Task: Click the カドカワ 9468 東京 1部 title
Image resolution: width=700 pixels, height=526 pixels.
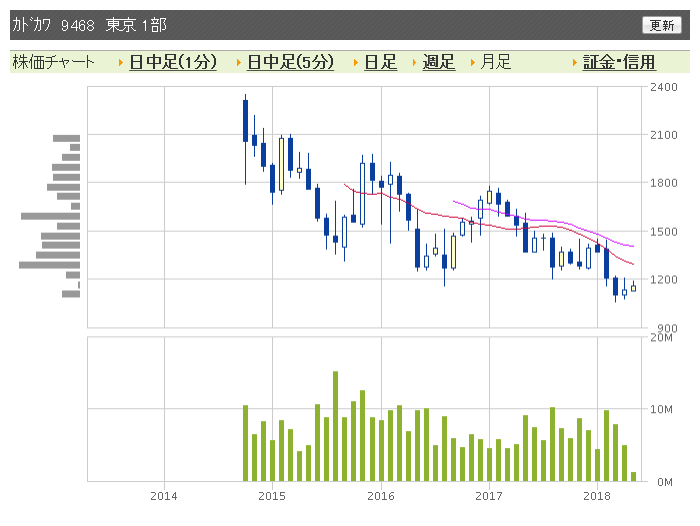Action: (x=89, y=25)
